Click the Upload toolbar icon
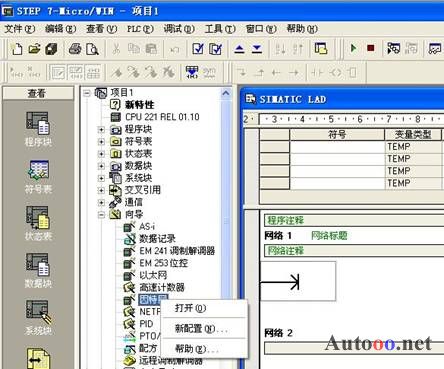The height and width of the screenshot is (369, 444). coord(239,49)
